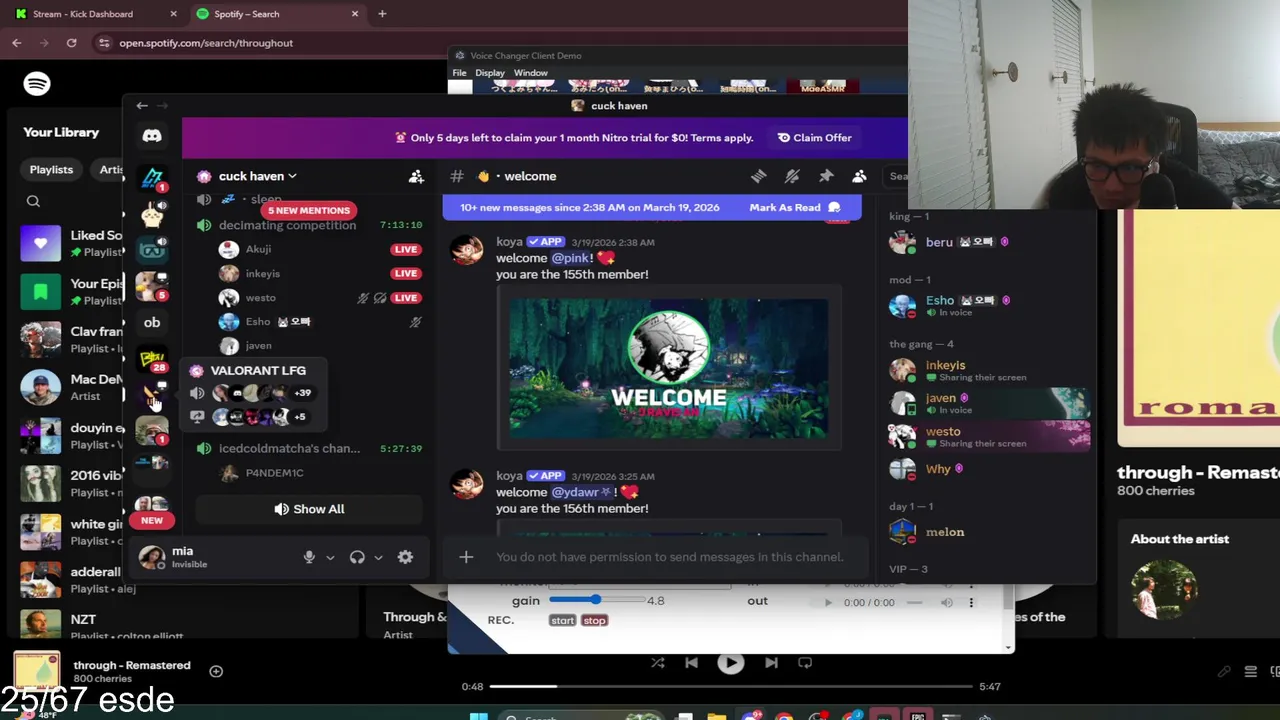Click browser address bar open.spotify.com
The image size is (1280, 720).
(x=206, y=43)
